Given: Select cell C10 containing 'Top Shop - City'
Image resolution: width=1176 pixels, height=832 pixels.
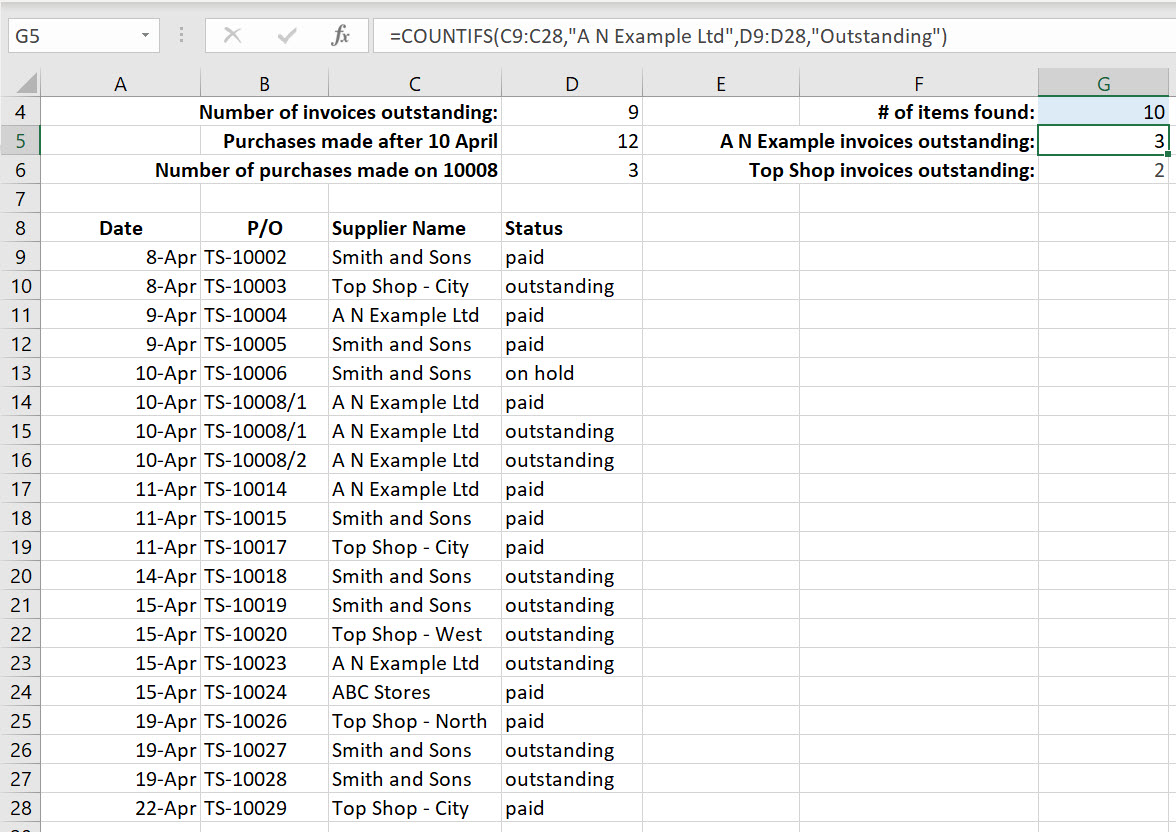Looking at the screenshot, I should pyautogui.click(x=413, y=286).
